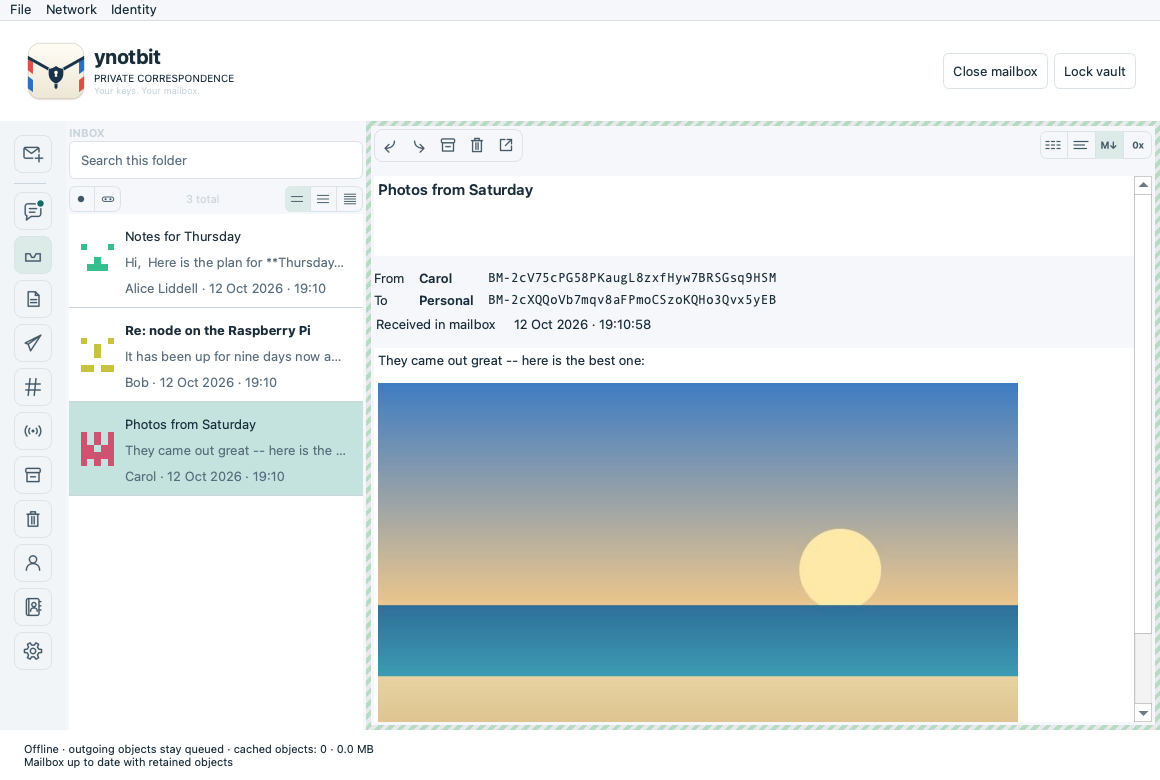1160x780 pixels.
Task: Click in the Search this folder field
Action: point(215,161)
